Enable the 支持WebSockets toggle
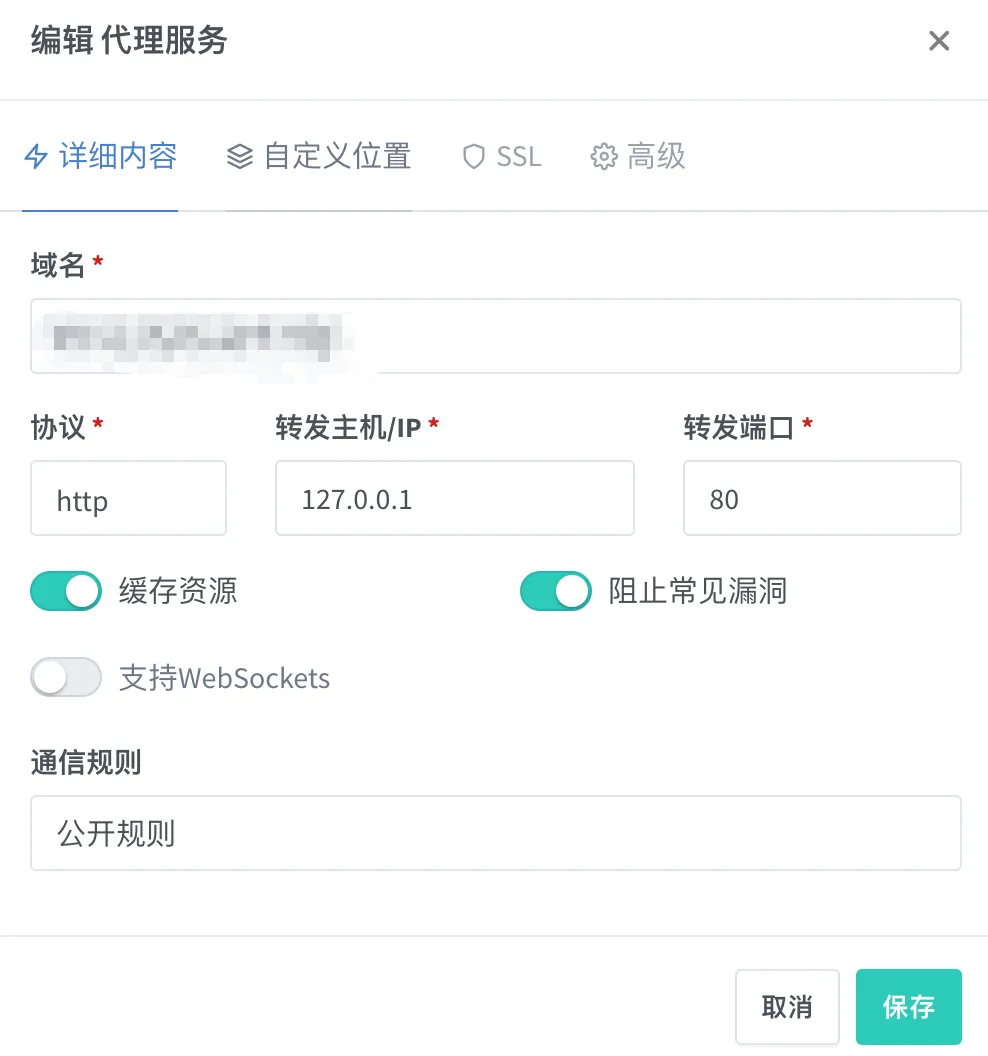This screenshot has height=1056, width=988. tap(66, 678)
